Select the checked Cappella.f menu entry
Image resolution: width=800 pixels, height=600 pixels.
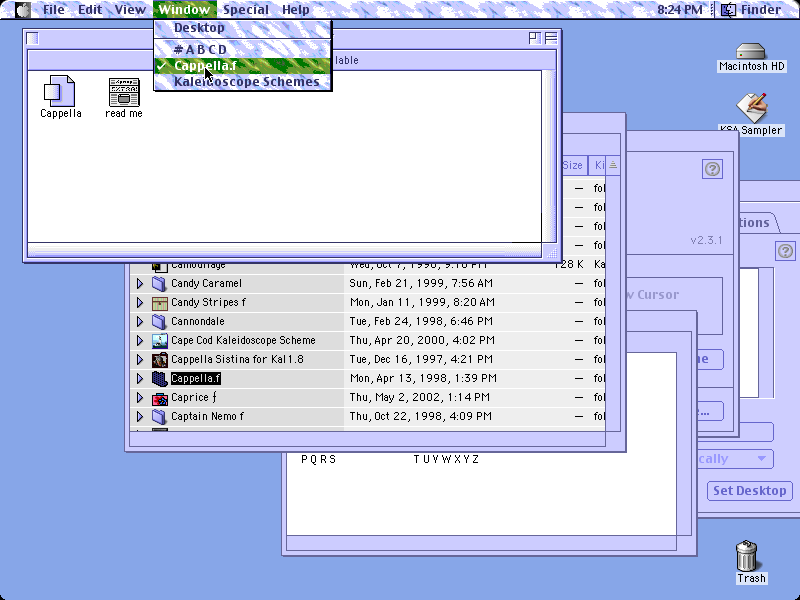click(243, 66)
